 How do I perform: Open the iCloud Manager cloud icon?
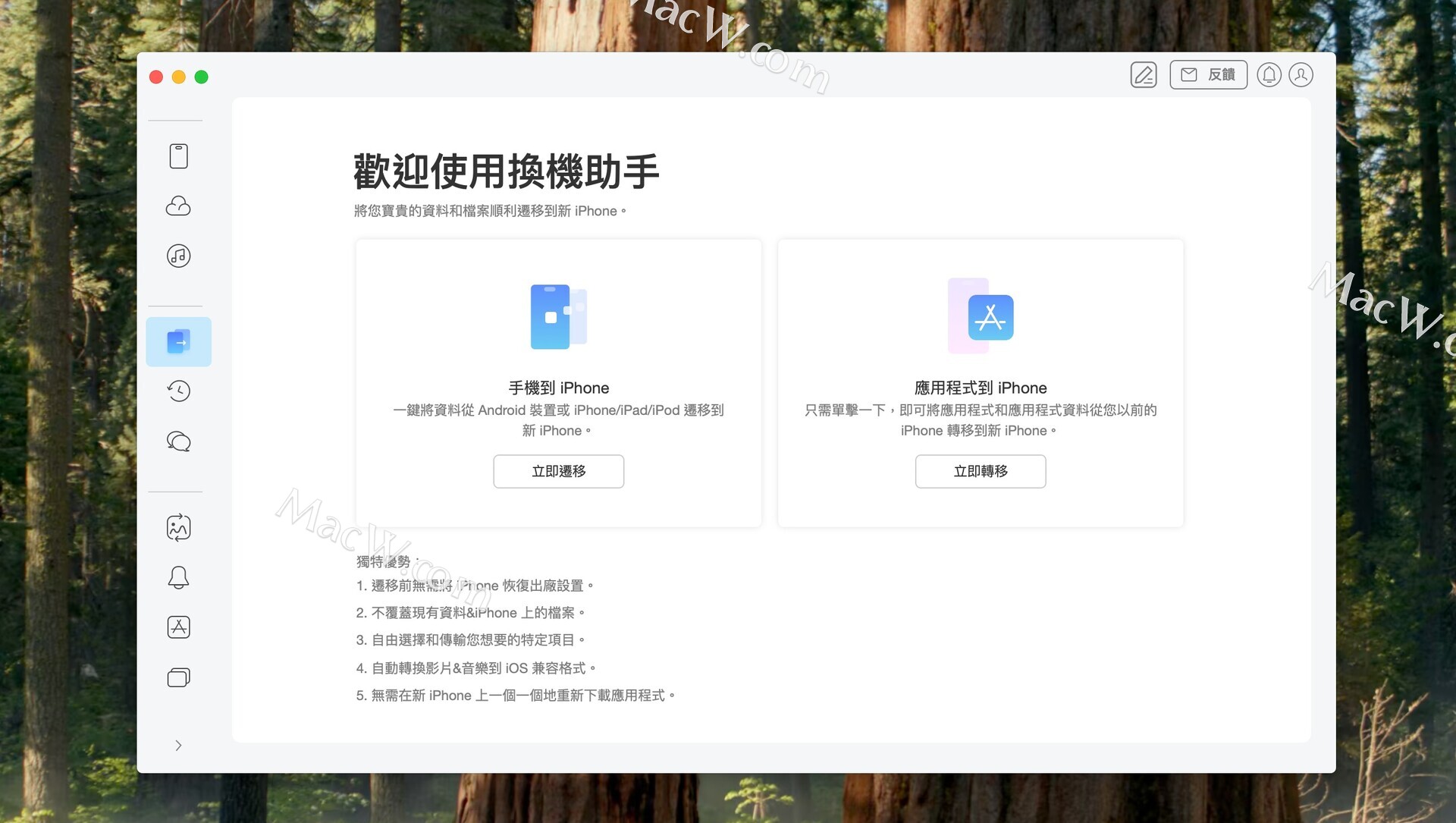pos(178,206)
